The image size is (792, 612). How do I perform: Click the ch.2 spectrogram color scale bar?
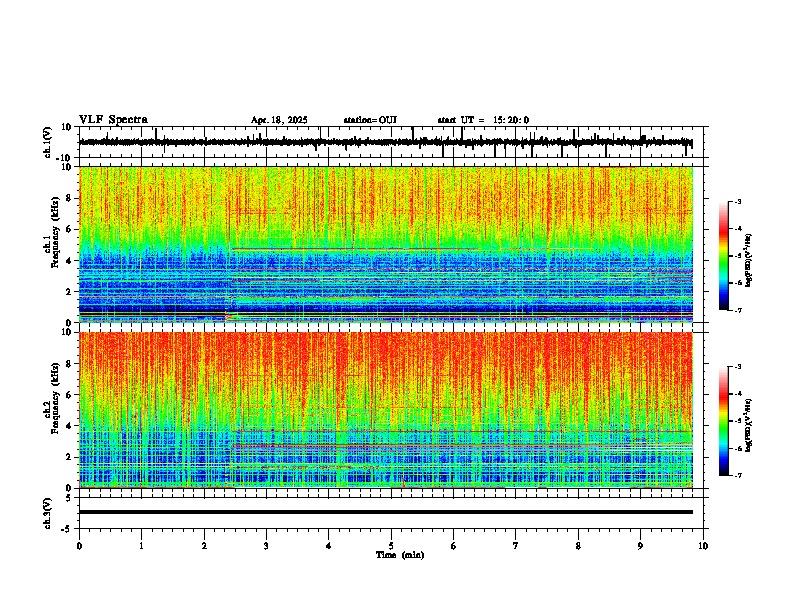point(724,421)
